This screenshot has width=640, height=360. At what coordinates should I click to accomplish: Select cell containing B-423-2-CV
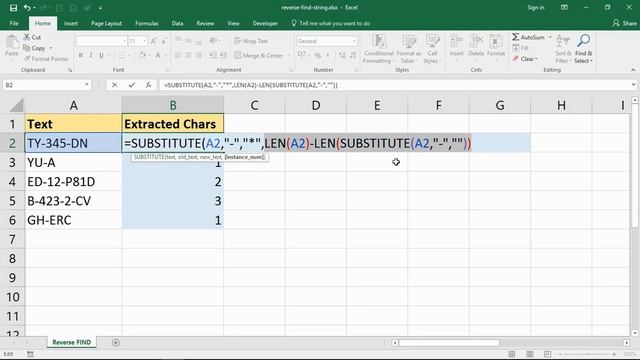[x=73, y=201]
